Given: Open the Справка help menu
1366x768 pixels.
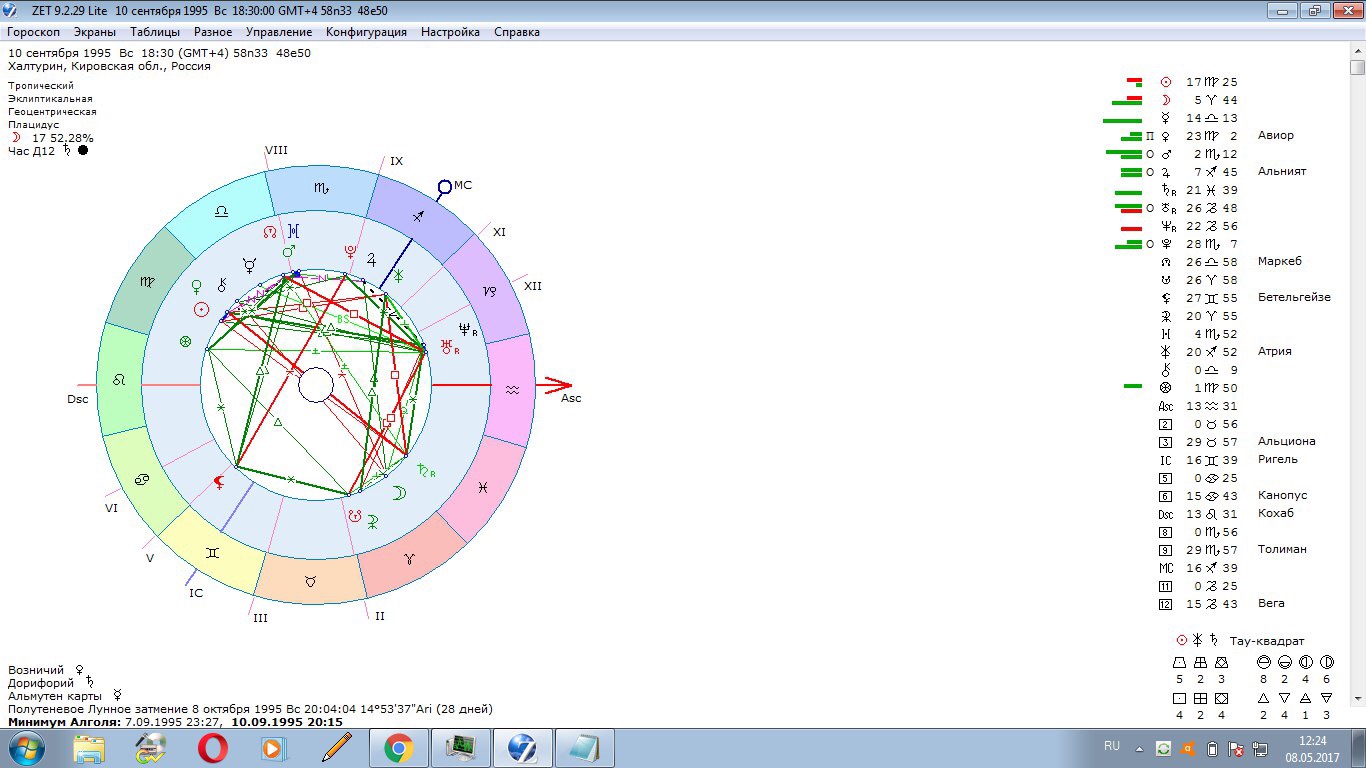Looking at the screenshot, I should click(516, 32).
